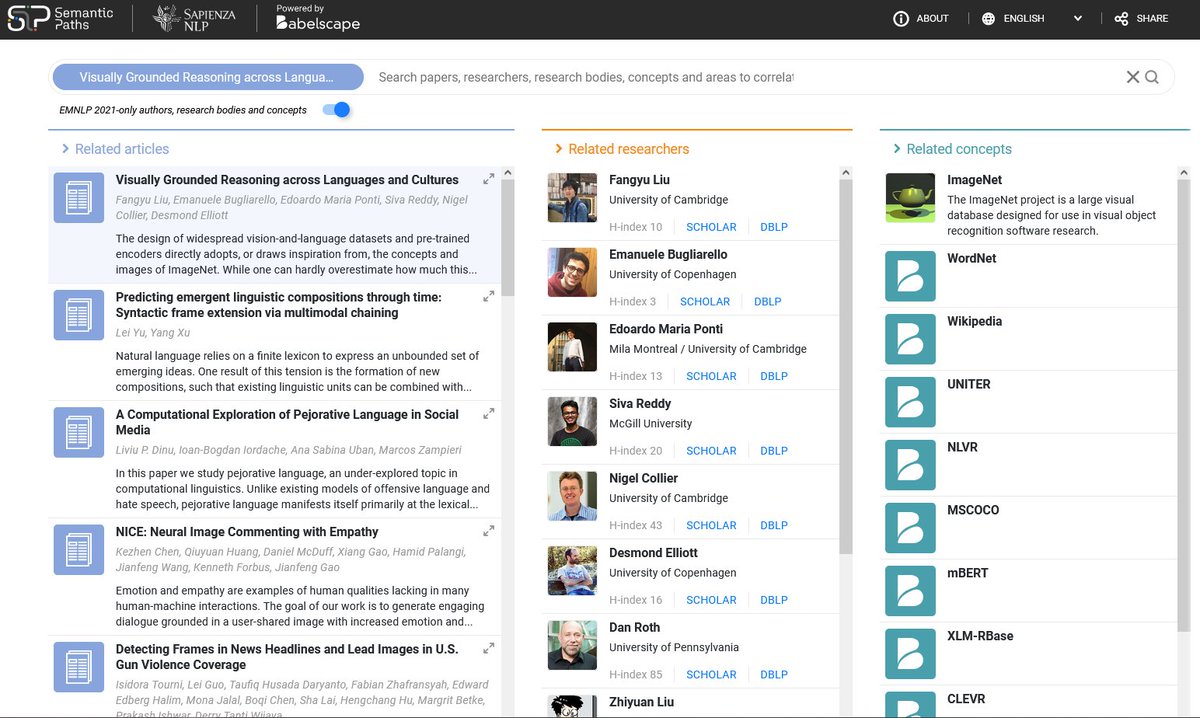Focus the search papers input field
Image resolution: width=1200 pixels, height=718 pixels.
[x=740, y=77]
